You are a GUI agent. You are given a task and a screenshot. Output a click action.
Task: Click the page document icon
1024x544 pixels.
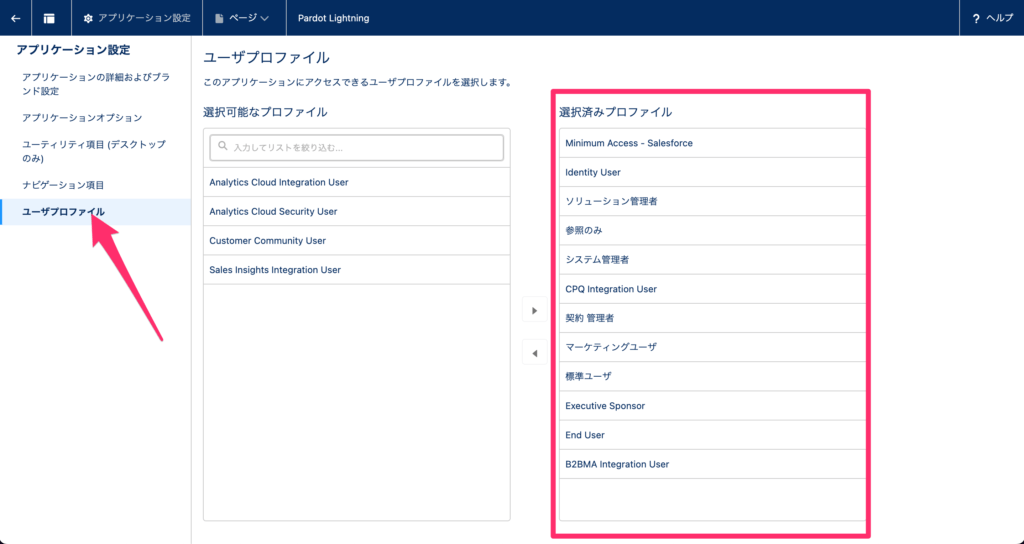[x=219, y=18]
